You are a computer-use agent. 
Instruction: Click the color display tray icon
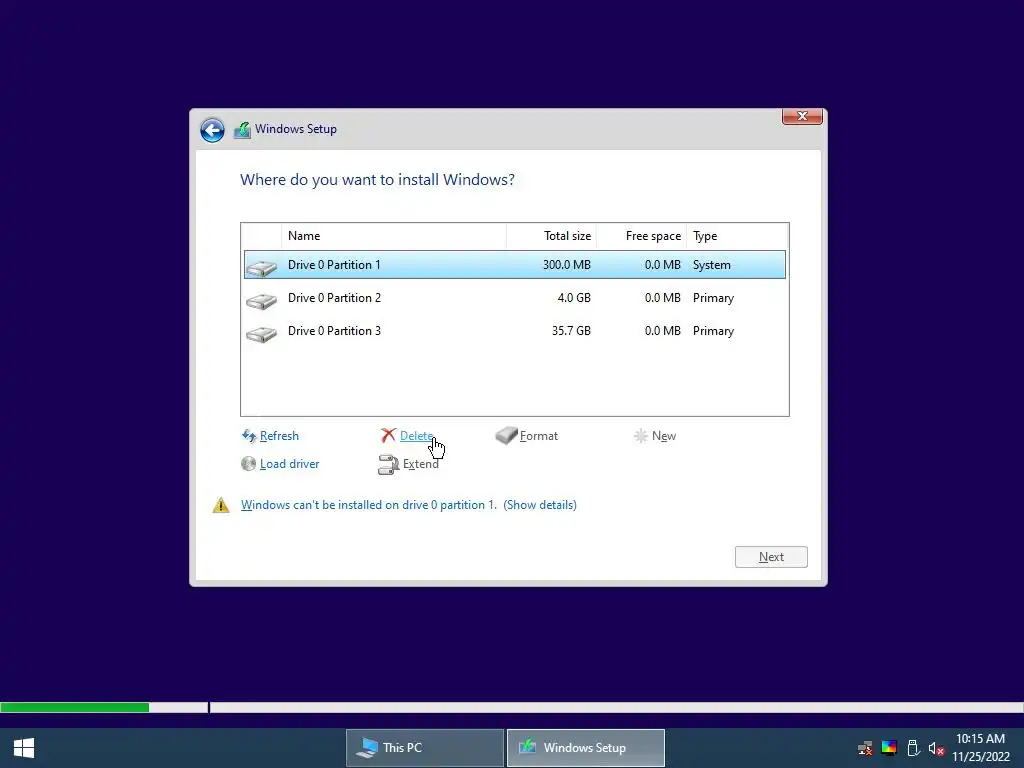889,748
